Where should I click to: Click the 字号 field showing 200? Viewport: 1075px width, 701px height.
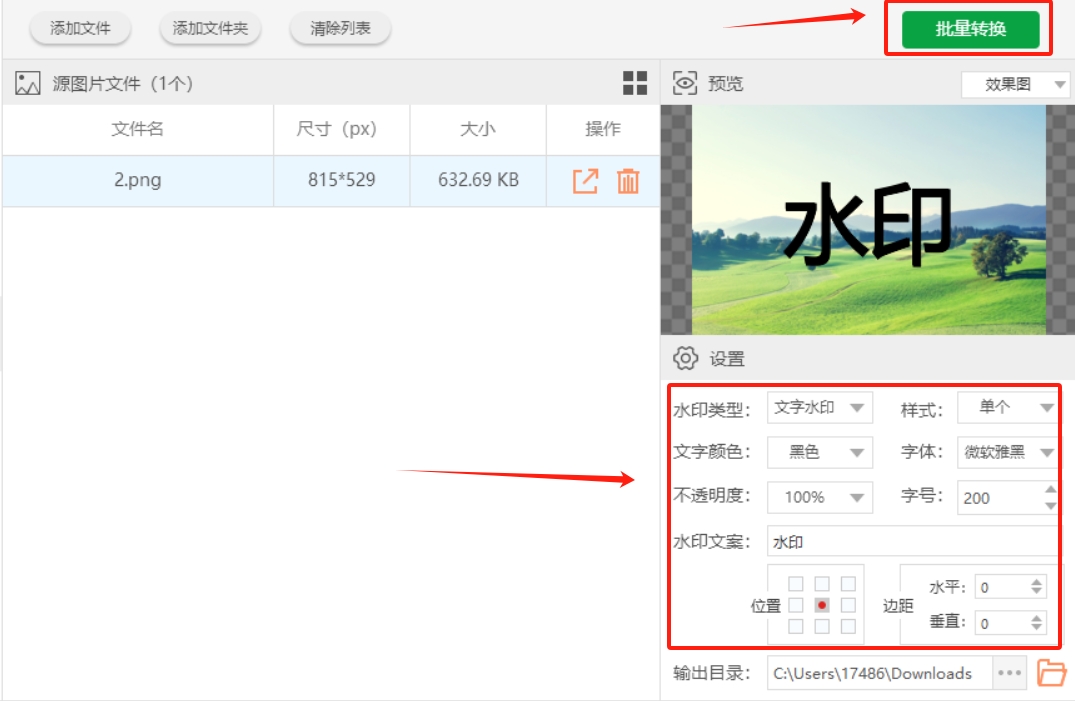[1000, 498]
